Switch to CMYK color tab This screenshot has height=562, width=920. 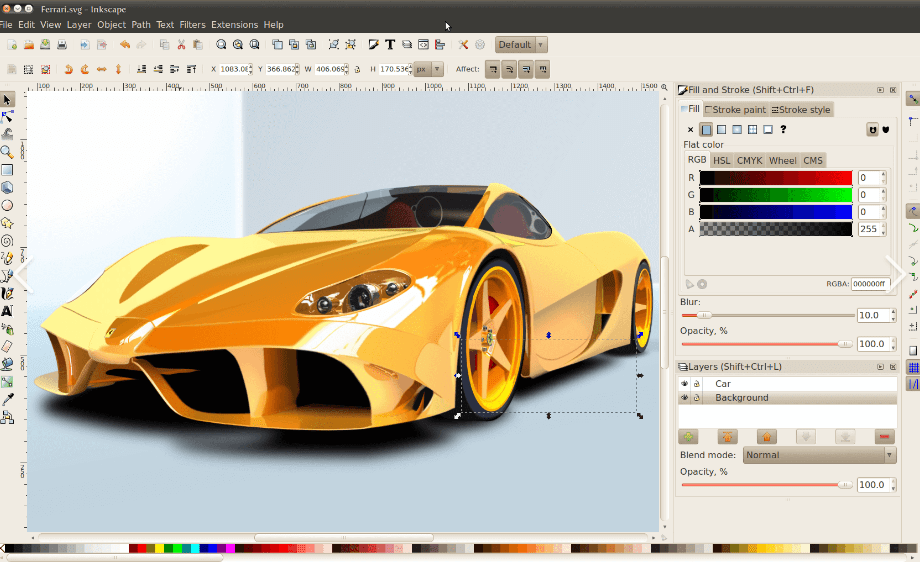(749, 160)
